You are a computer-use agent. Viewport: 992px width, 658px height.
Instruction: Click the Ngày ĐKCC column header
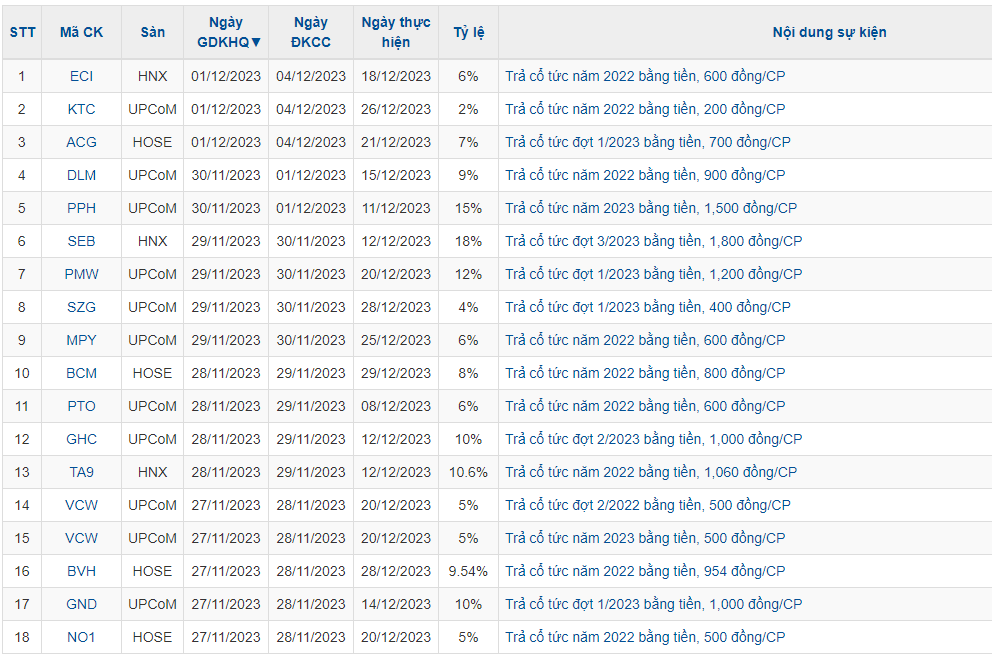click(310, 32)
